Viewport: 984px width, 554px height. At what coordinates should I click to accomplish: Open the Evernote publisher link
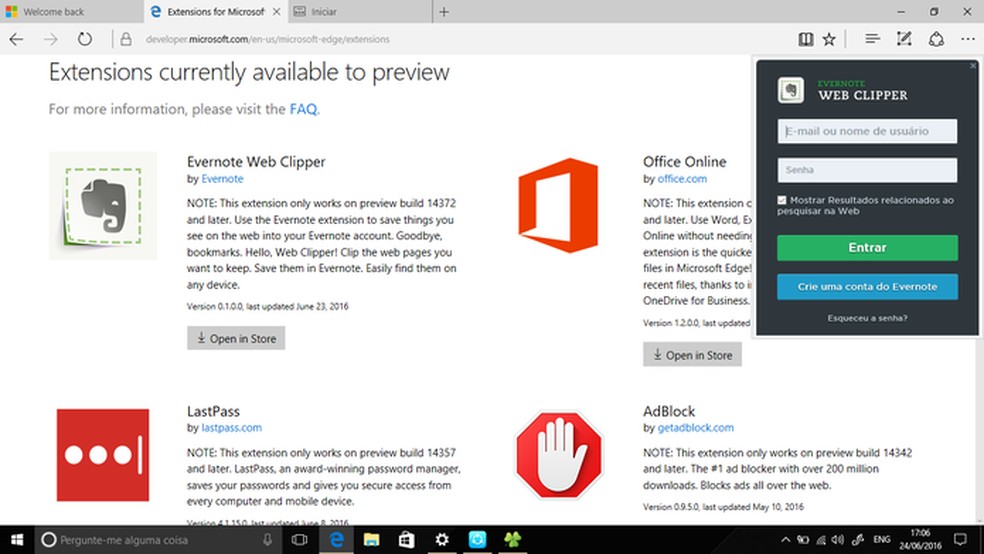[222, 179]
